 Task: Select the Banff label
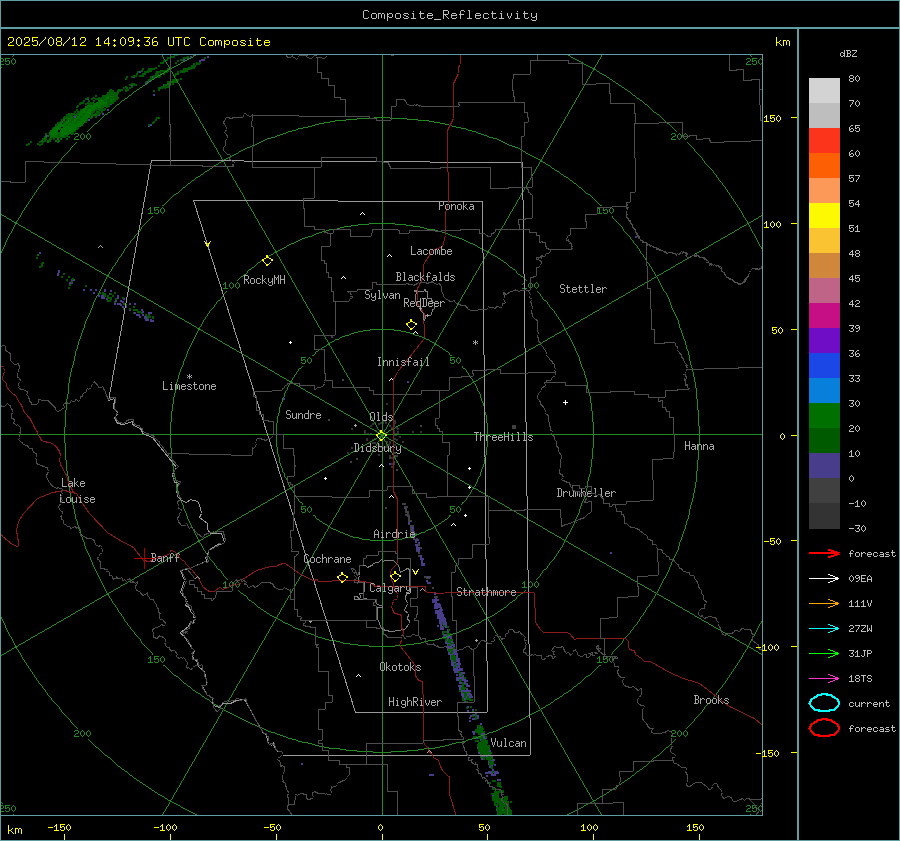click(165, 557)
